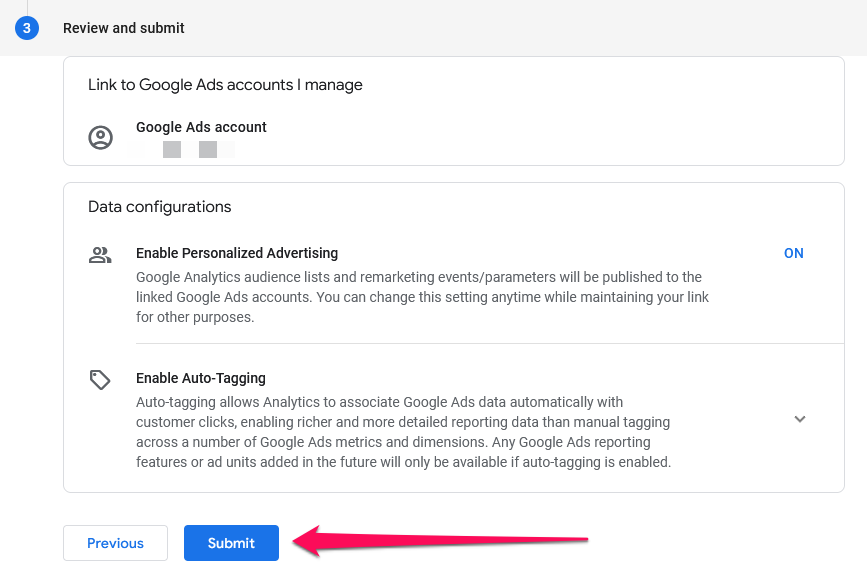This screenshot has height=578, width=867.
Task: Click the 'Enable Personalized Advertising' title
Action: click(x=237, y=253)
